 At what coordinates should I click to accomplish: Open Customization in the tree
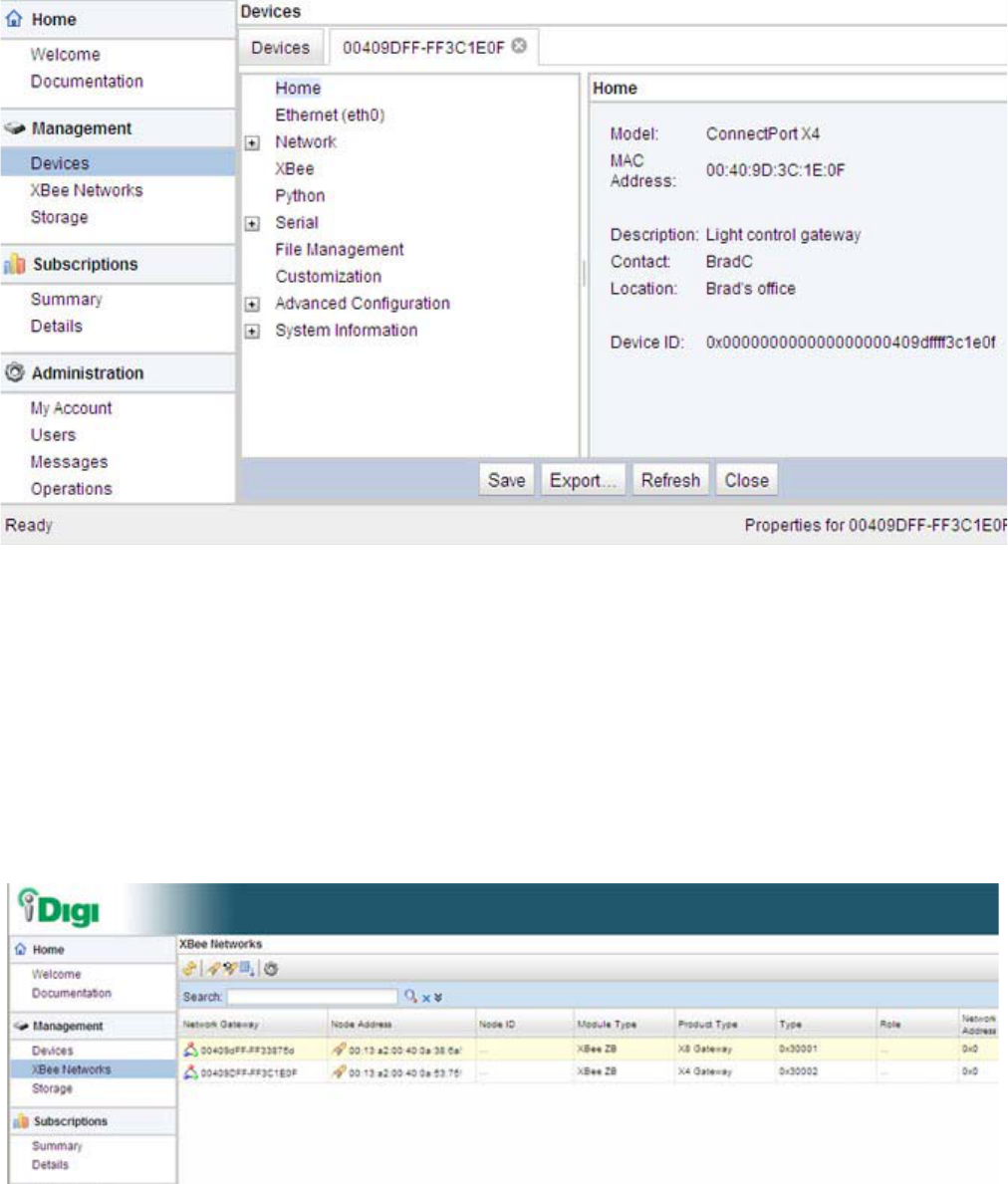(329, 277)
